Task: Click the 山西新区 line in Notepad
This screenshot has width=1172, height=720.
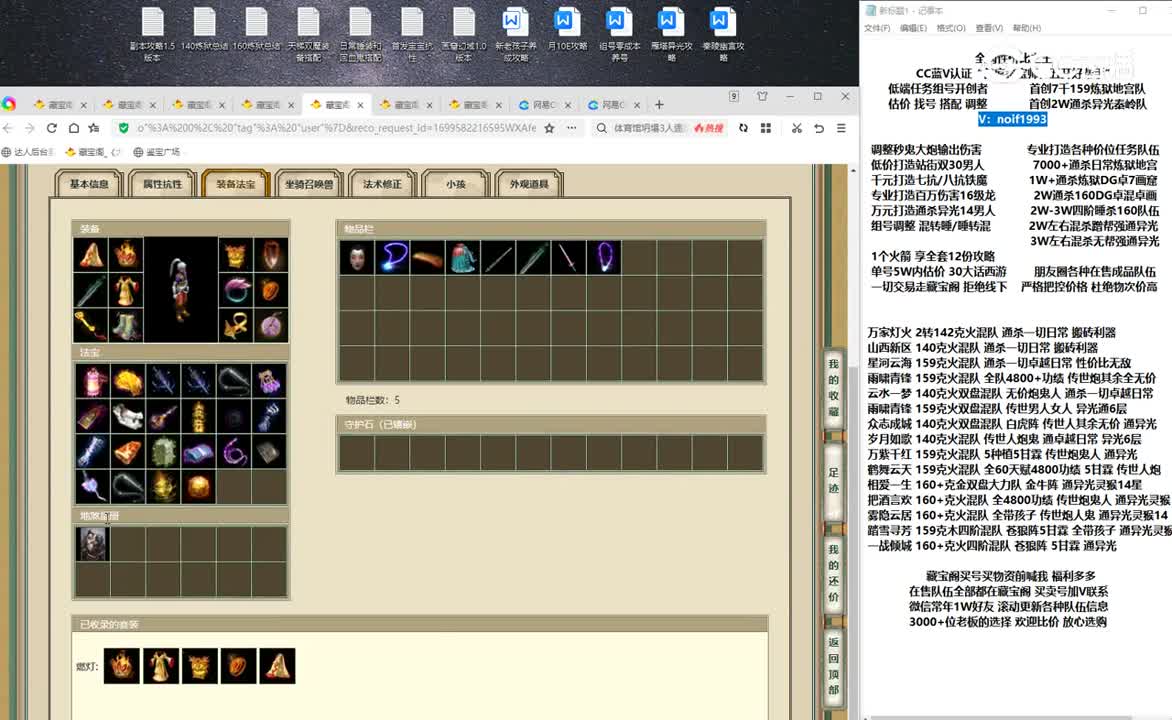Action: pyautogui.click(x=982, y=348)
